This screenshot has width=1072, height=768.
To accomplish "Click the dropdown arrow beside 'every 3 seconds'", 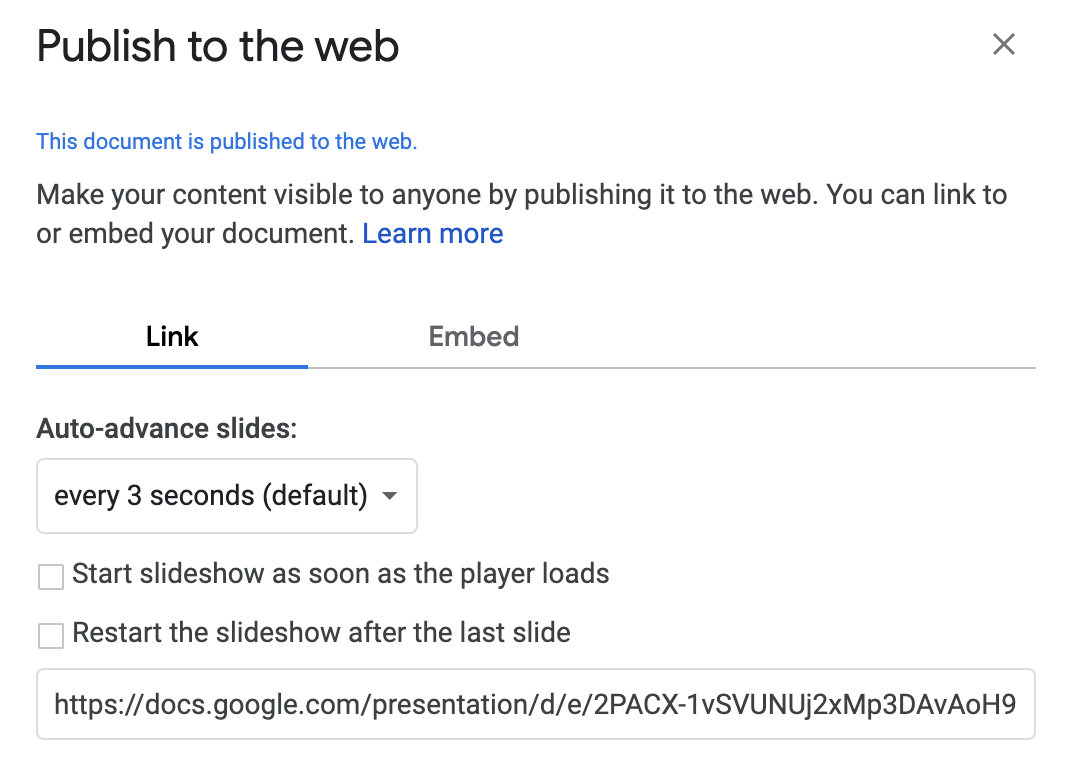I will click(389, 496).
